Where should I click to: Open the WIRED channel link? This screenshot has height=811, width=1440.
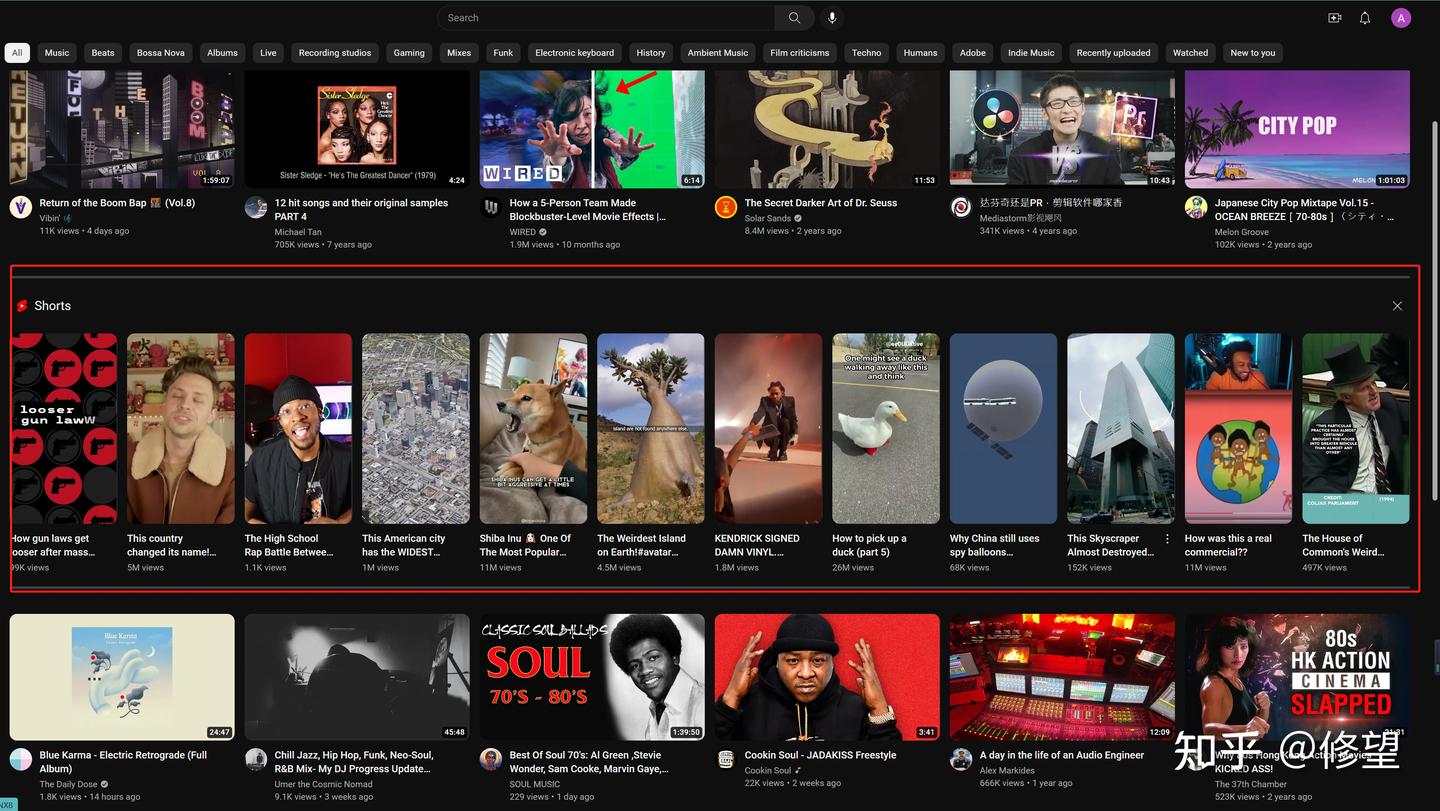tap(522, 231)
